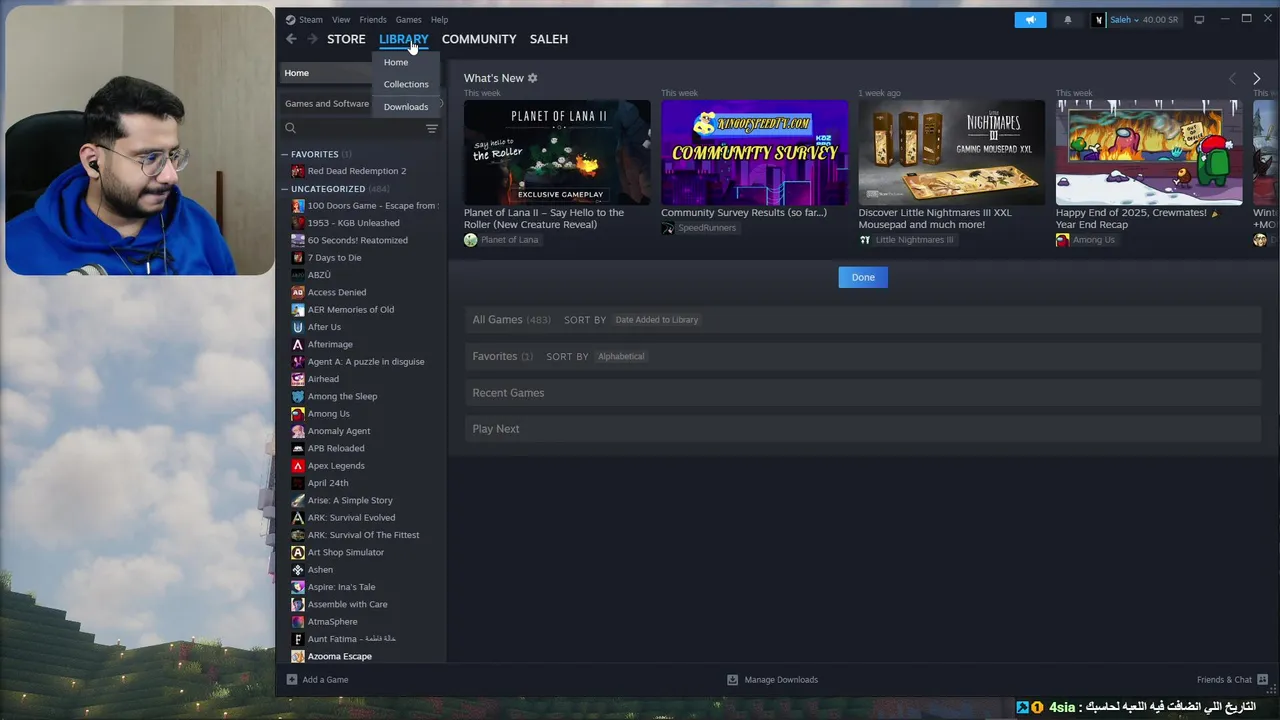Open the Friends & Chat icon
1280x720 pixels.
tap(1263, 680)
